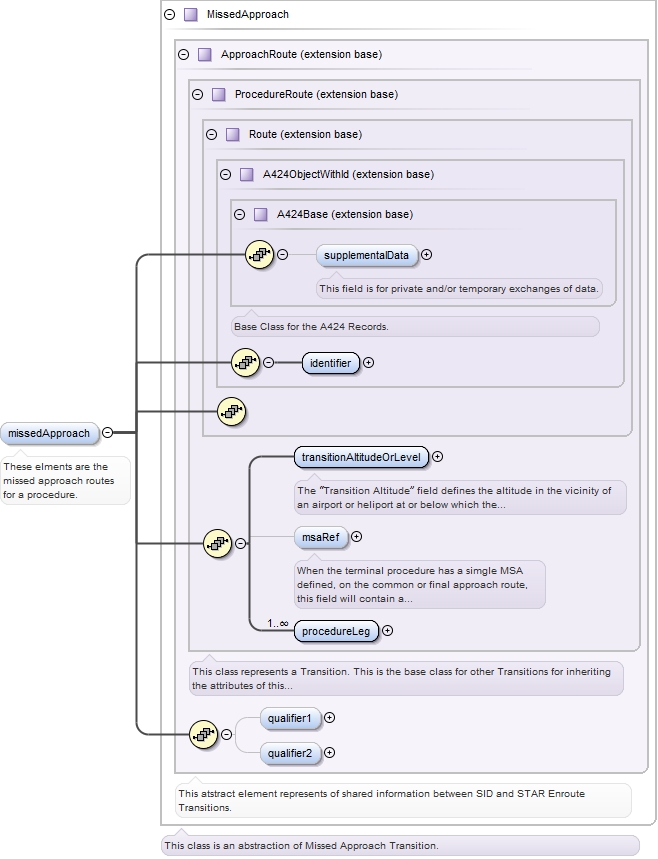Click the Route (extension base) label
Screen dimensions: 658x859
305,134
